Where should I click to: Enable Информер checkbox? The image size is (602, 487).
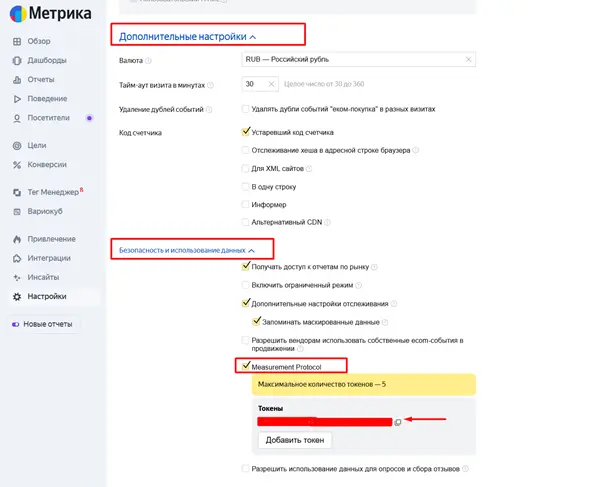[x=246, y=204]
